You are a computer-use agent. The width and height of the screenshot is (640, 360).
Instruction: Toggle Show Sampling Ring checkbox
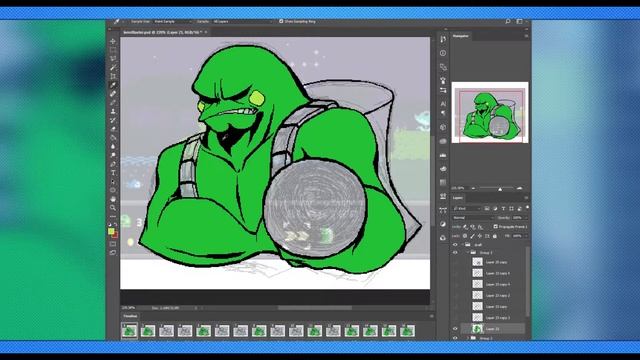[x=281, y=21]
